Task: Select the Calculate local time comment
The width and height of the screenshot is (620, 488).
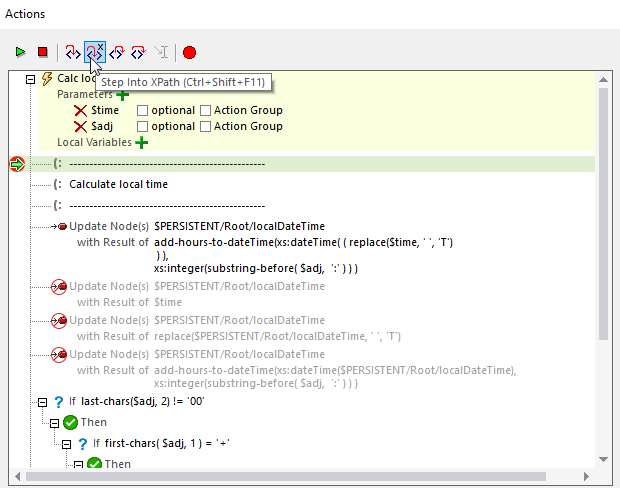Action: 118,184
